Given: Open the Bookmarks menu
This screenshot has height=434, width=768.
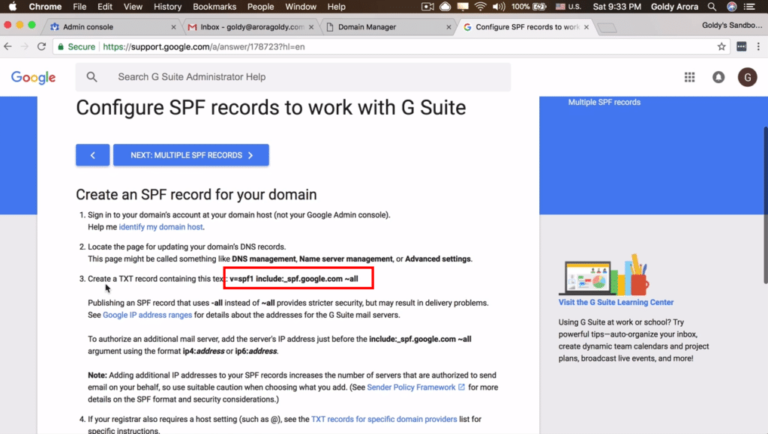Looking at the screenshot, I should (215, 7).
